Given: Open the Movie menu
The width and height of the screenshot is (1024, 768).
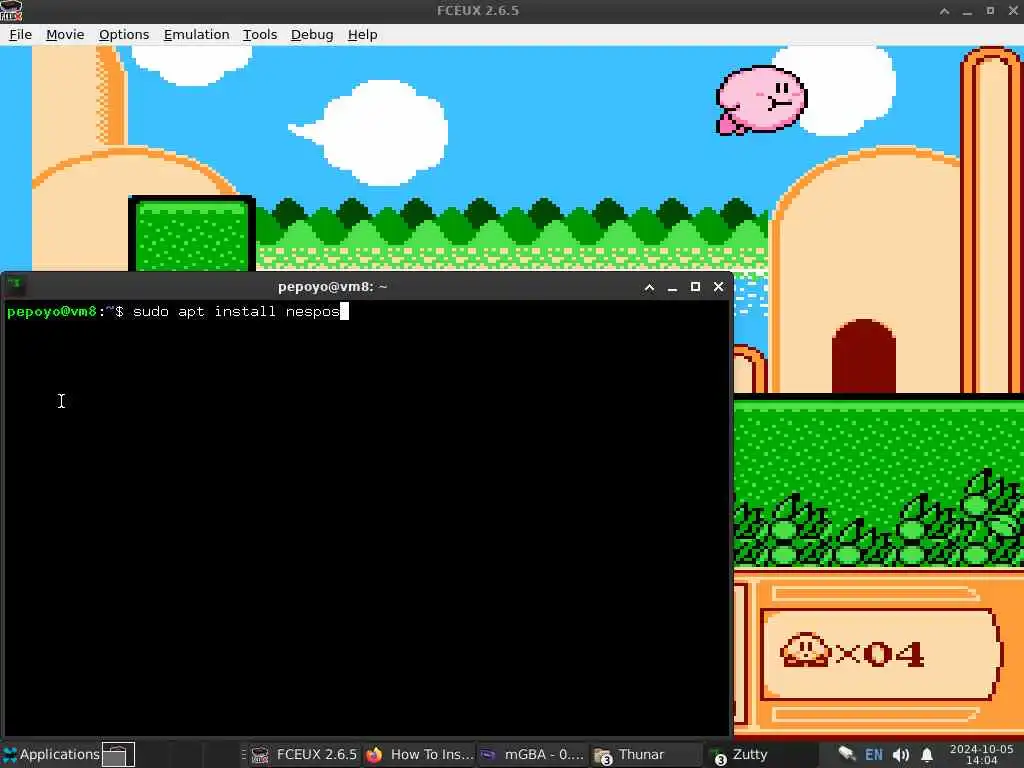Looking at the screenshot, I should click(65, 35).
